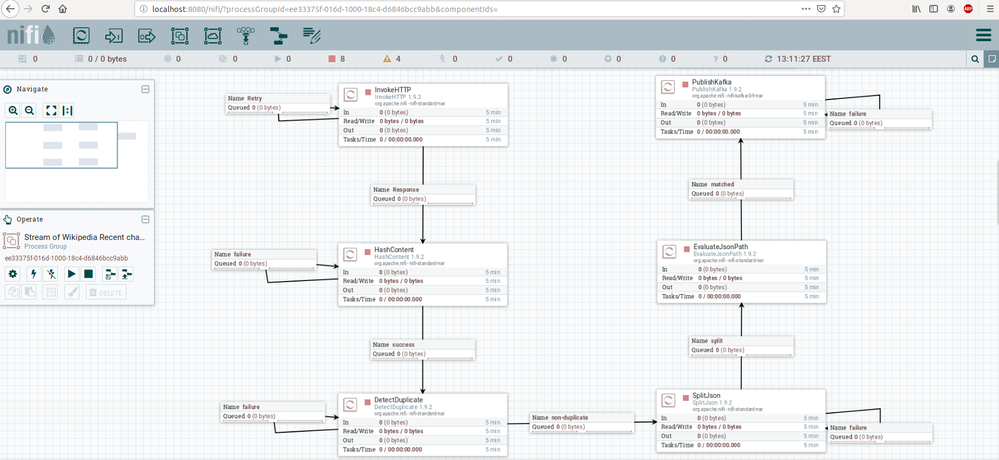Viewport: 999px width, 460px height.
Task: Collapse the Operate panel
Action: tap(145, 219)
